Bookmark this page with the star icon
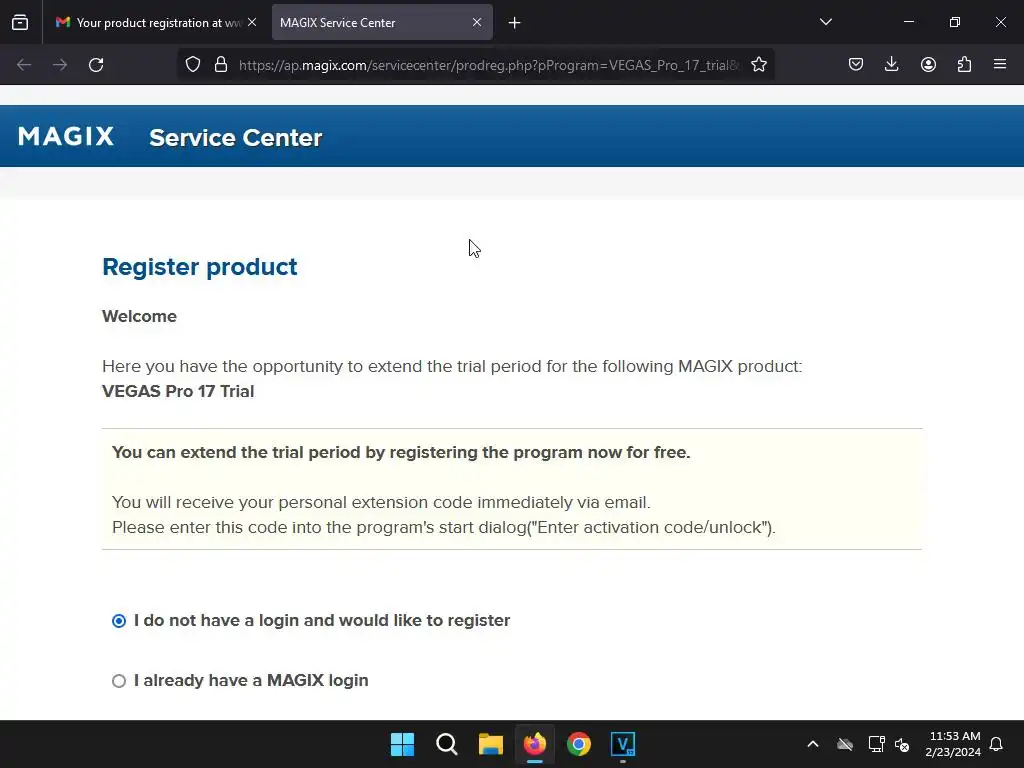The image size is (1024, 768). (758, 65)
